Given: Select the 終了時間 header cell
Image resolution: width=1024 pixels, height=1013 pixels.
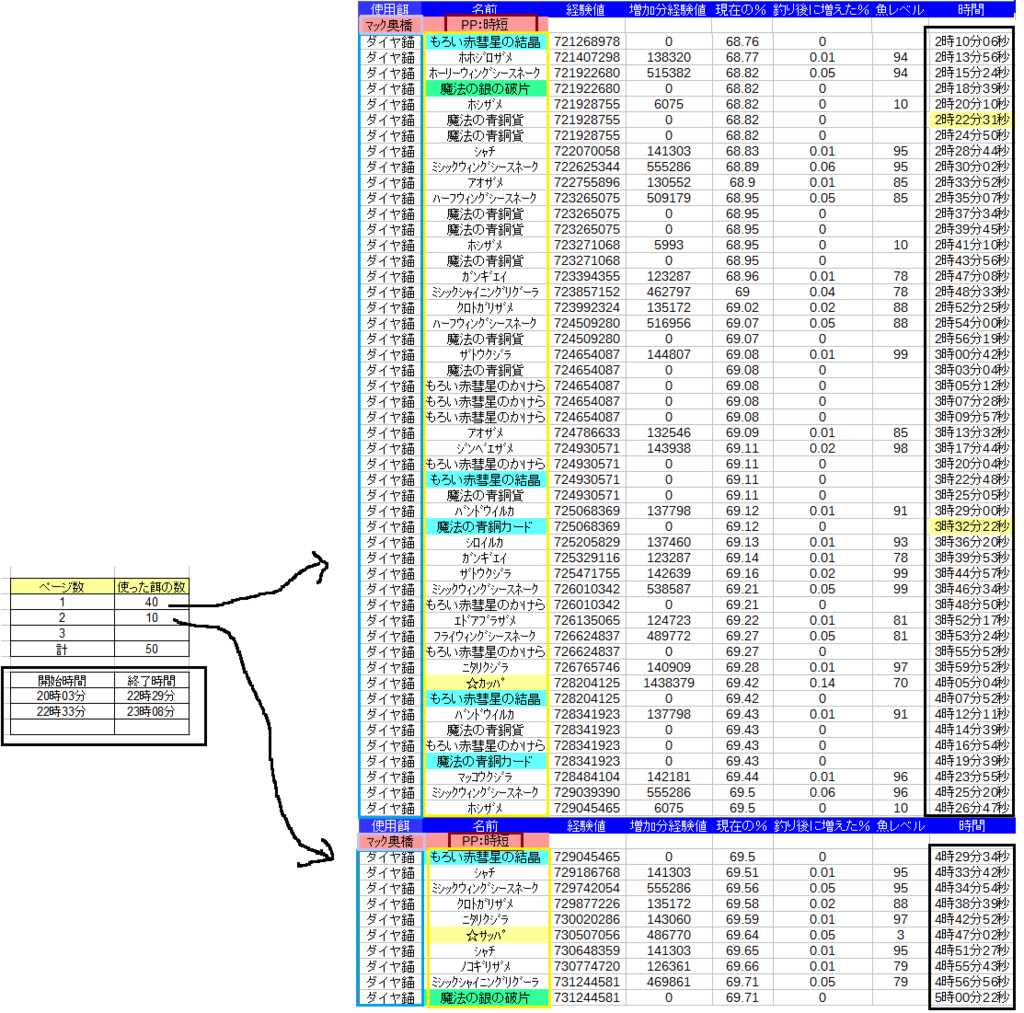Looking at the screenshot, I should [151, 680].
